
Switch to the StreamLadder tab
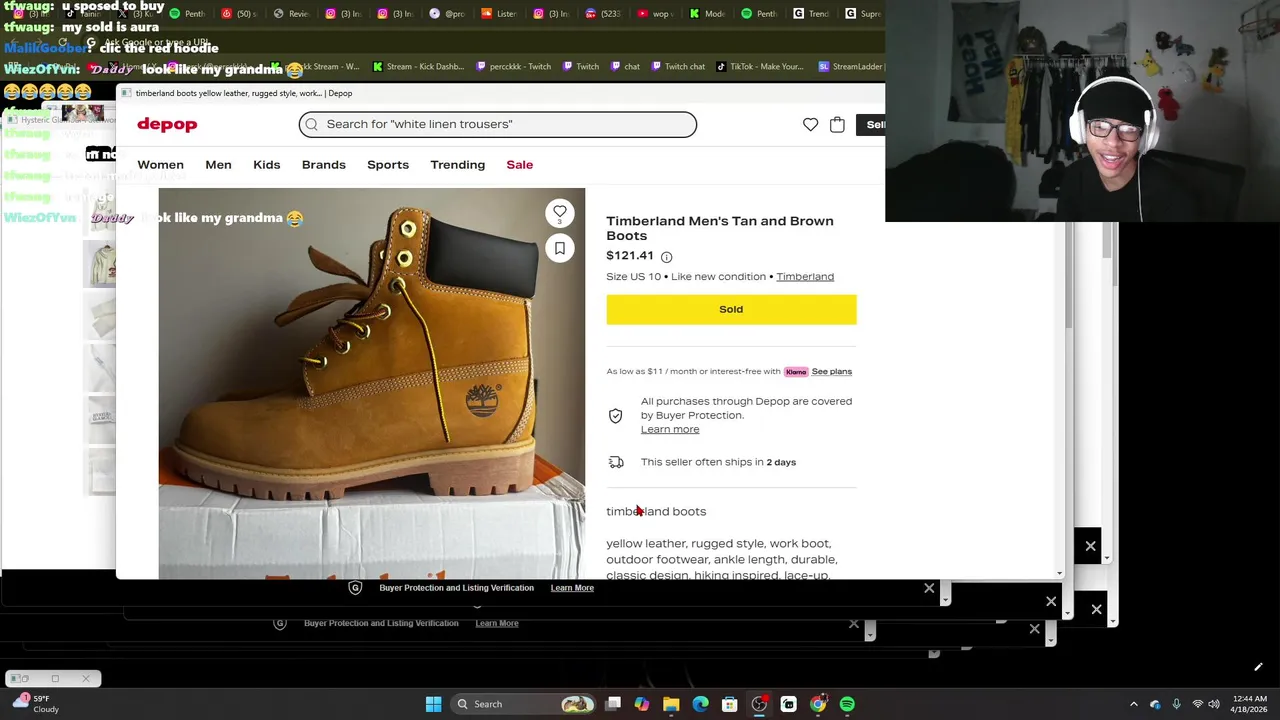tap(851, 67)
